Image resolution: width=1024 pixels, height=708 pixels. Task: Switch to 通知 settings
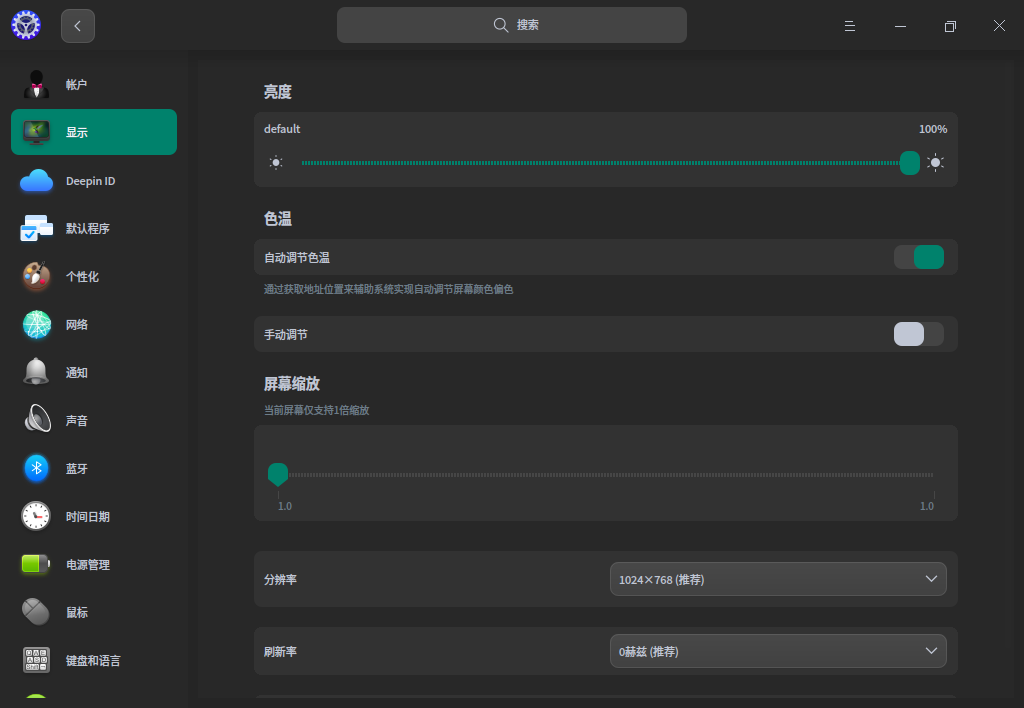[x=94, y=372]
